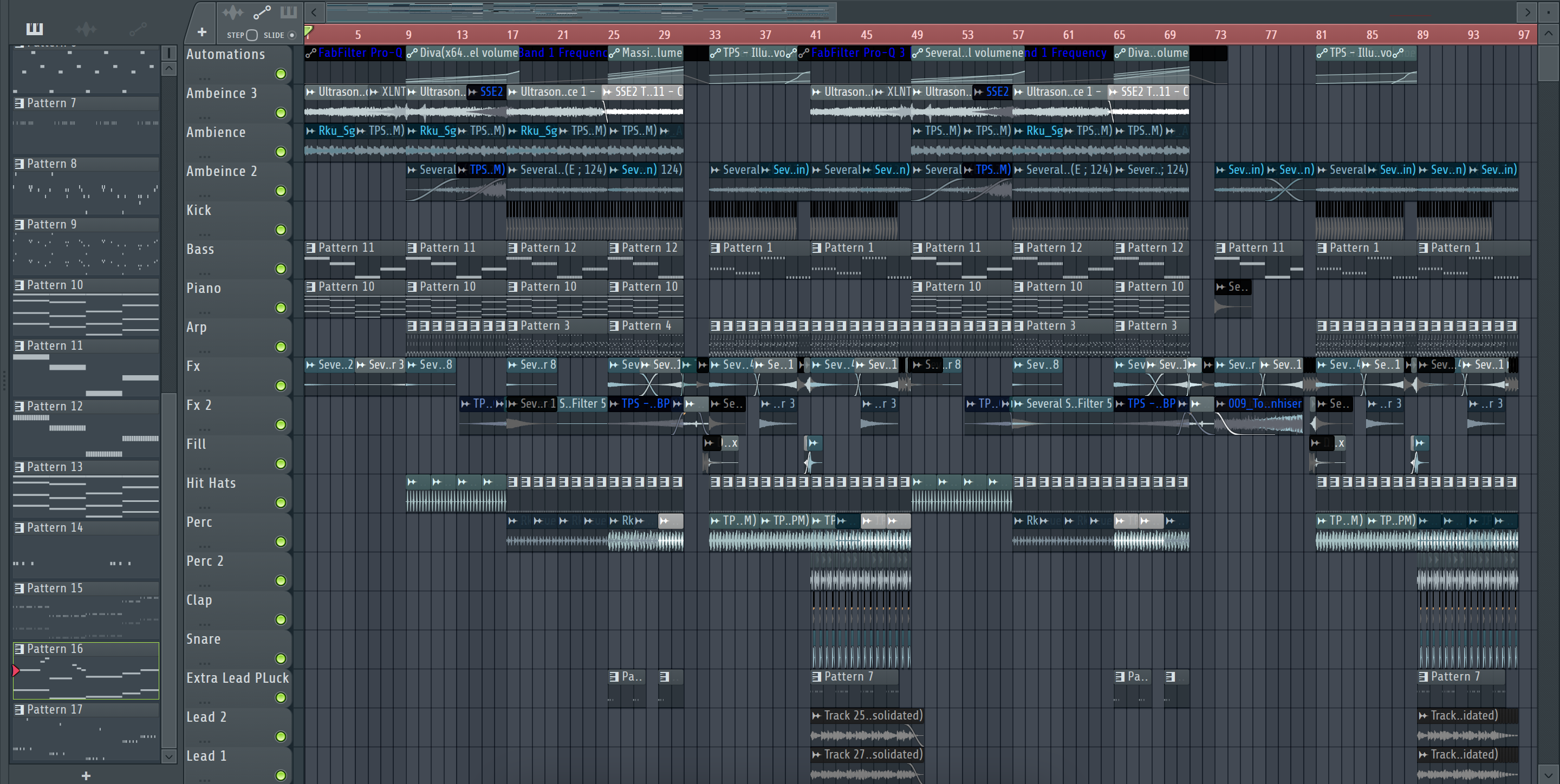Image resolution: width=1560 pixels, height=784 pixels.
Task: Mute the Perc track
Action: click(x=281, y=542)
